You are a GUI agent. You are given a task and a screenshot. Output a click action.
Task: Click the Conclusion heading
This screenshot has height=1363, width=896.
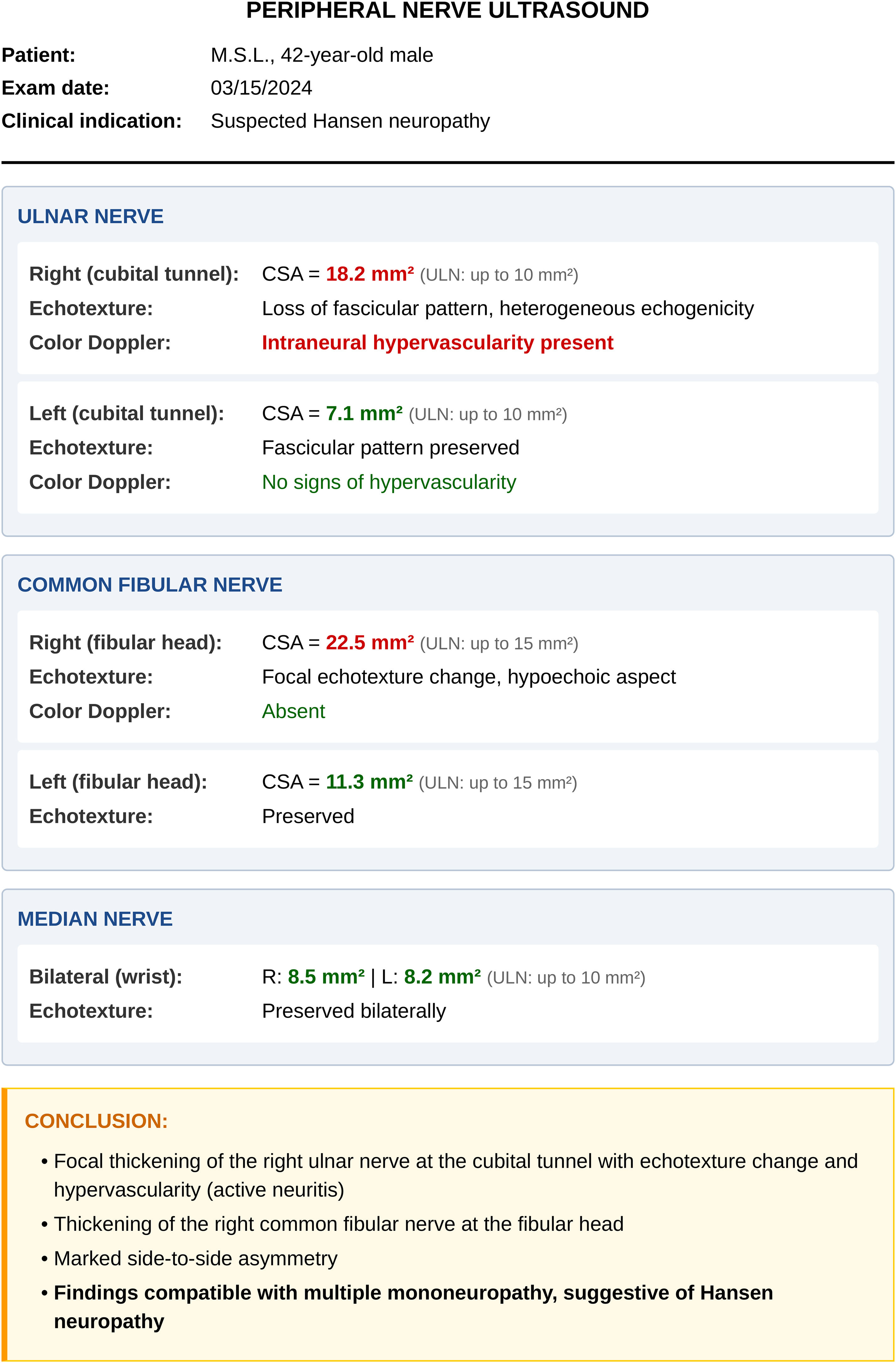96,1121
